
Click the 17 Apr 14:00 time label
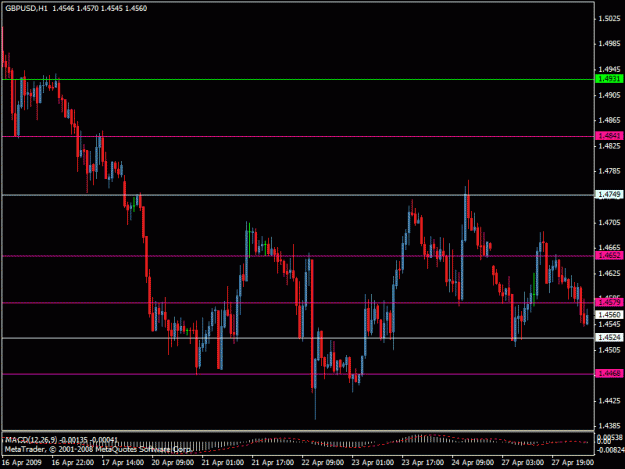click(122, 463)
